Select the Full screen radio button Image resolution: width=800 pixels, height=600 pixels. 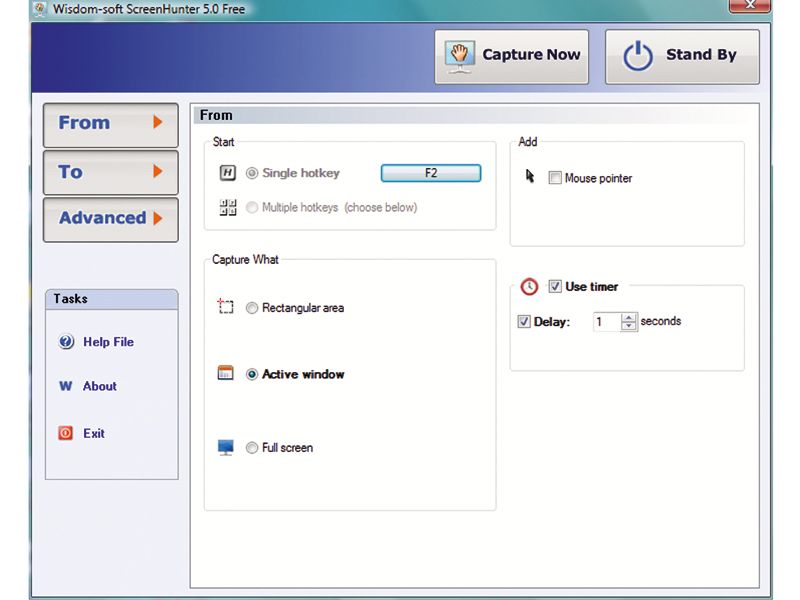(x=252, y=448)
